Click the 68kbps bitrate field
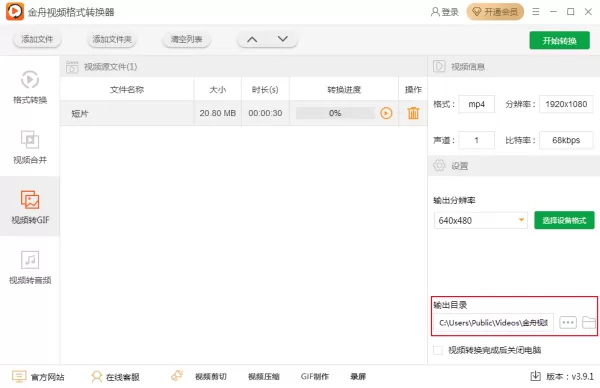This screenshot has height=388, width=600. [566, 140]
